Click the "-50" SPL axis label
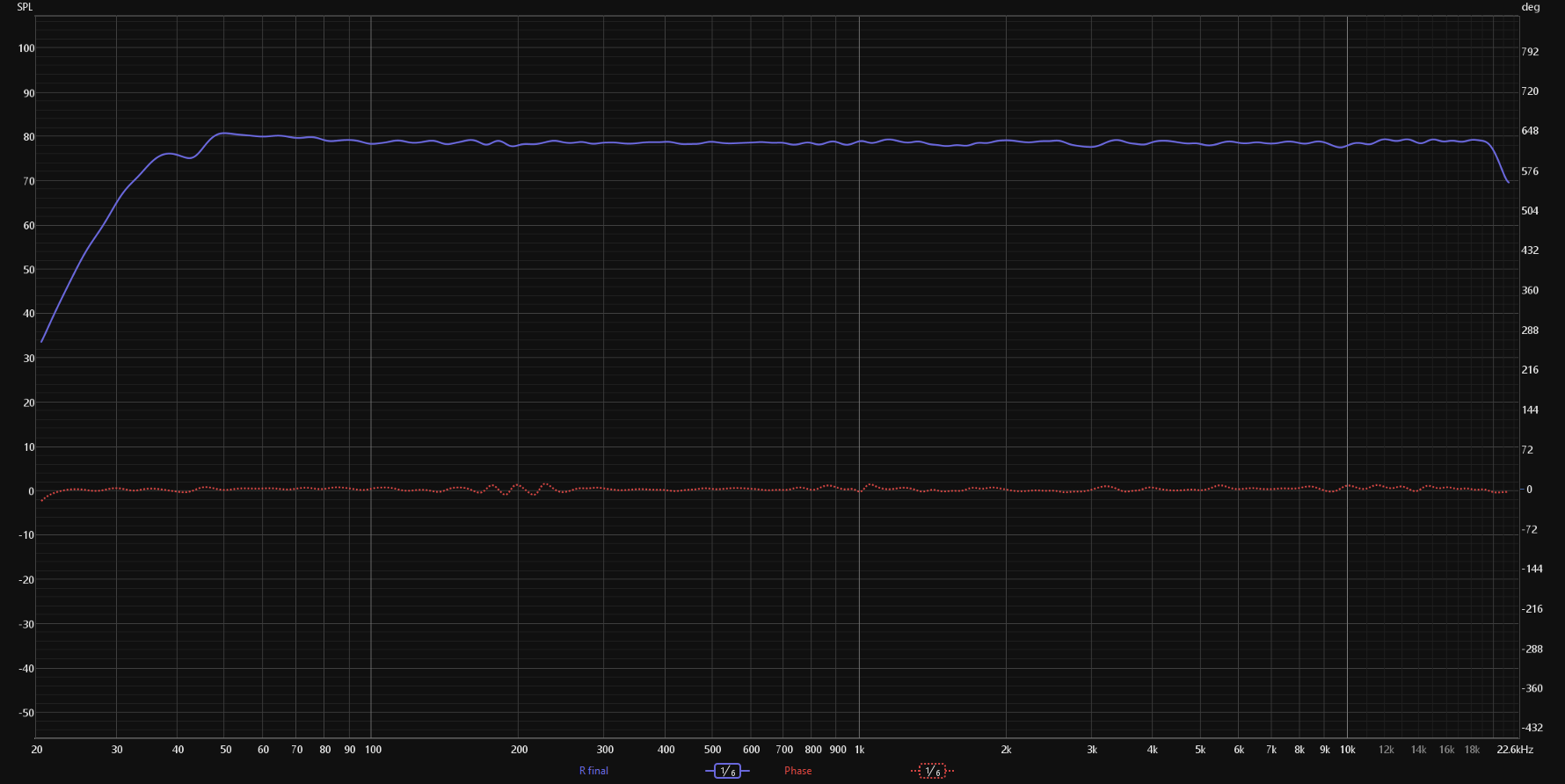 pos(26,713)
